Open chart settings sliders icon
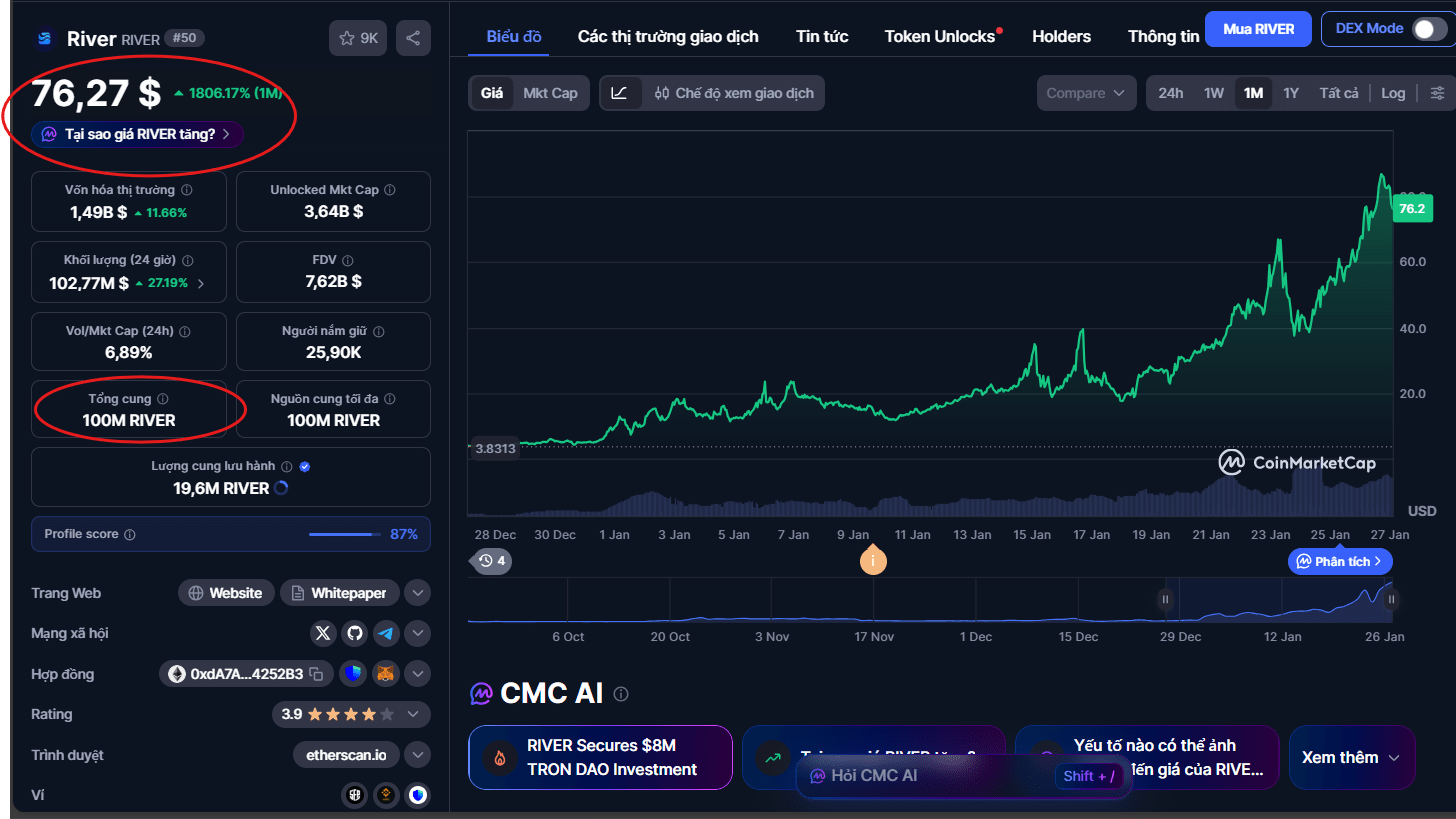Viewport: 1456px width, 819px height. pos(1437,93)
